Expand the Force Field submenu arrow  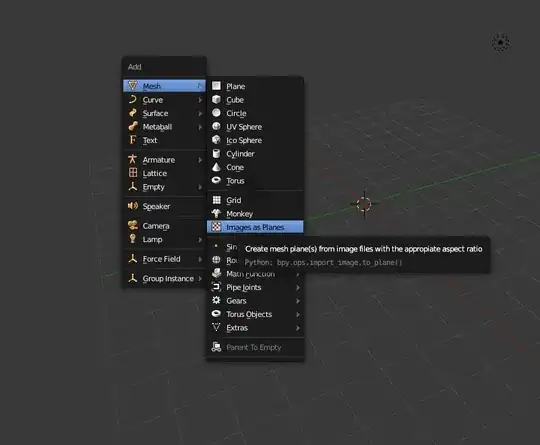[x=200, y=259]
